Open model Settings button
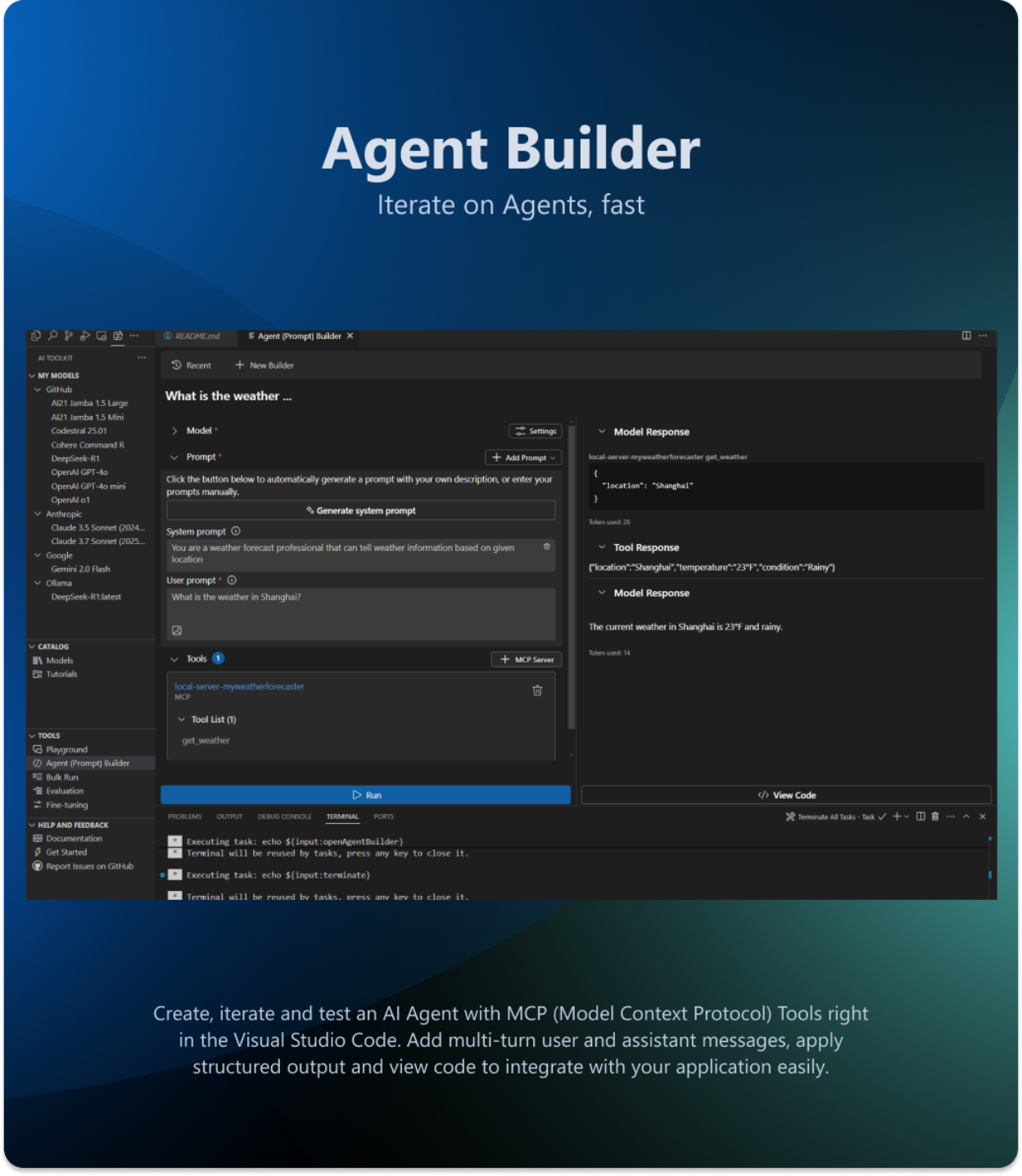The image size is (1022, 1176). 536,431
